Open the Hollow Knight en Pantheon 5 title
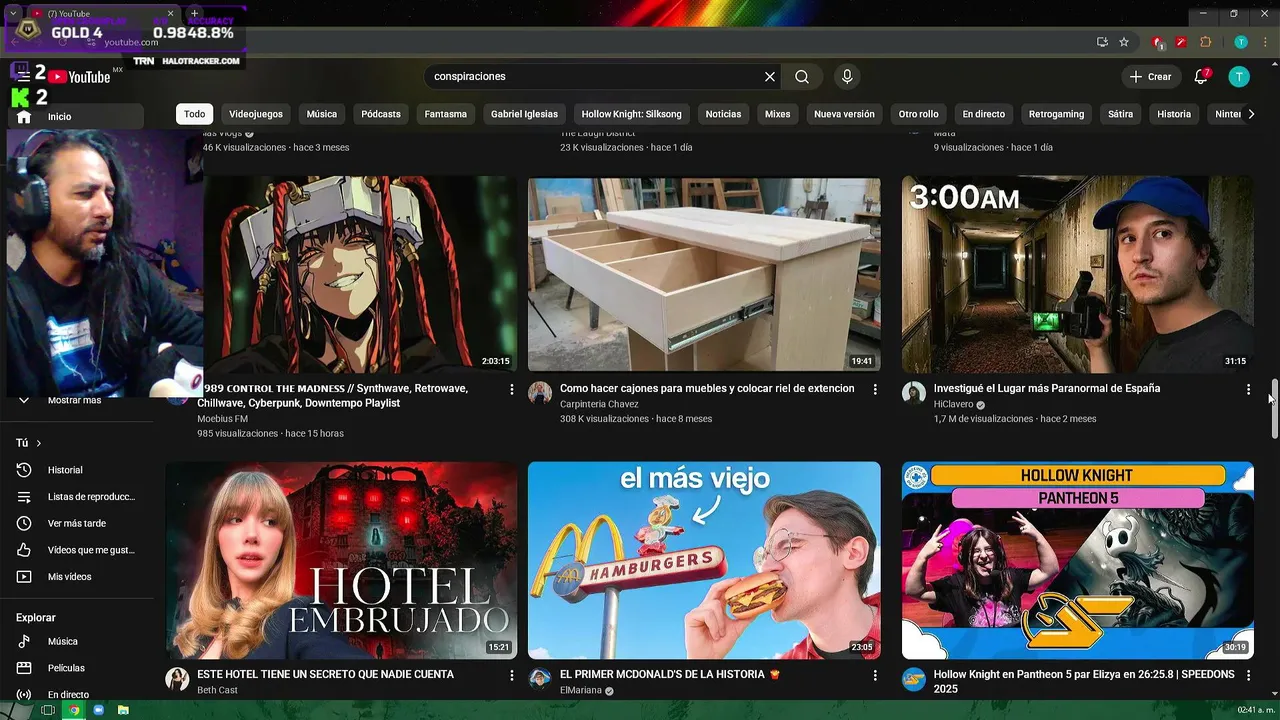Image resolution: width=1280 pixels, height=720 pixels. [1084, 682]
